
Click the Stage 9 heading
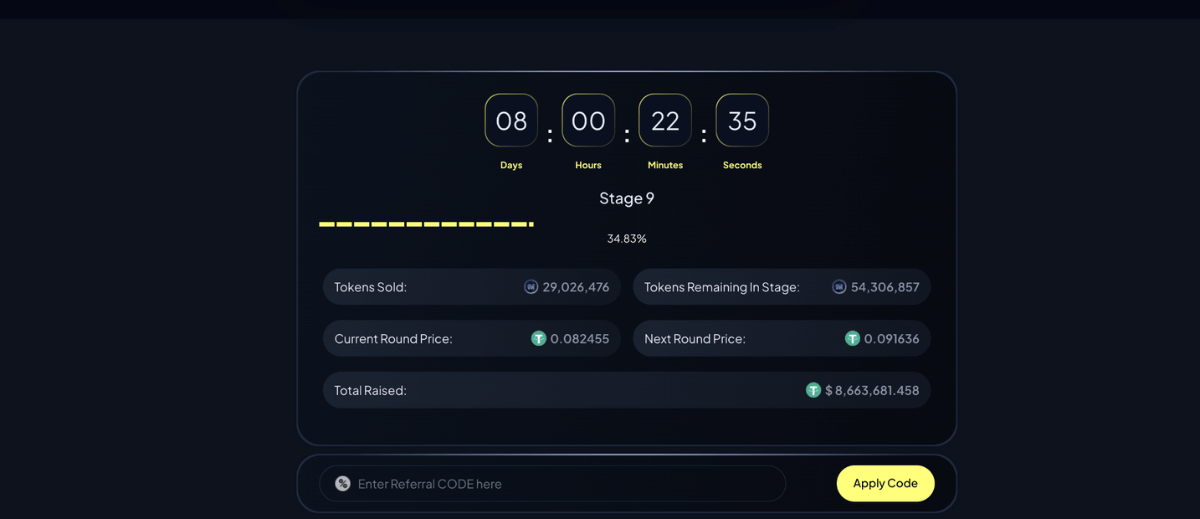pyautogui.click(x=626, y=198)
